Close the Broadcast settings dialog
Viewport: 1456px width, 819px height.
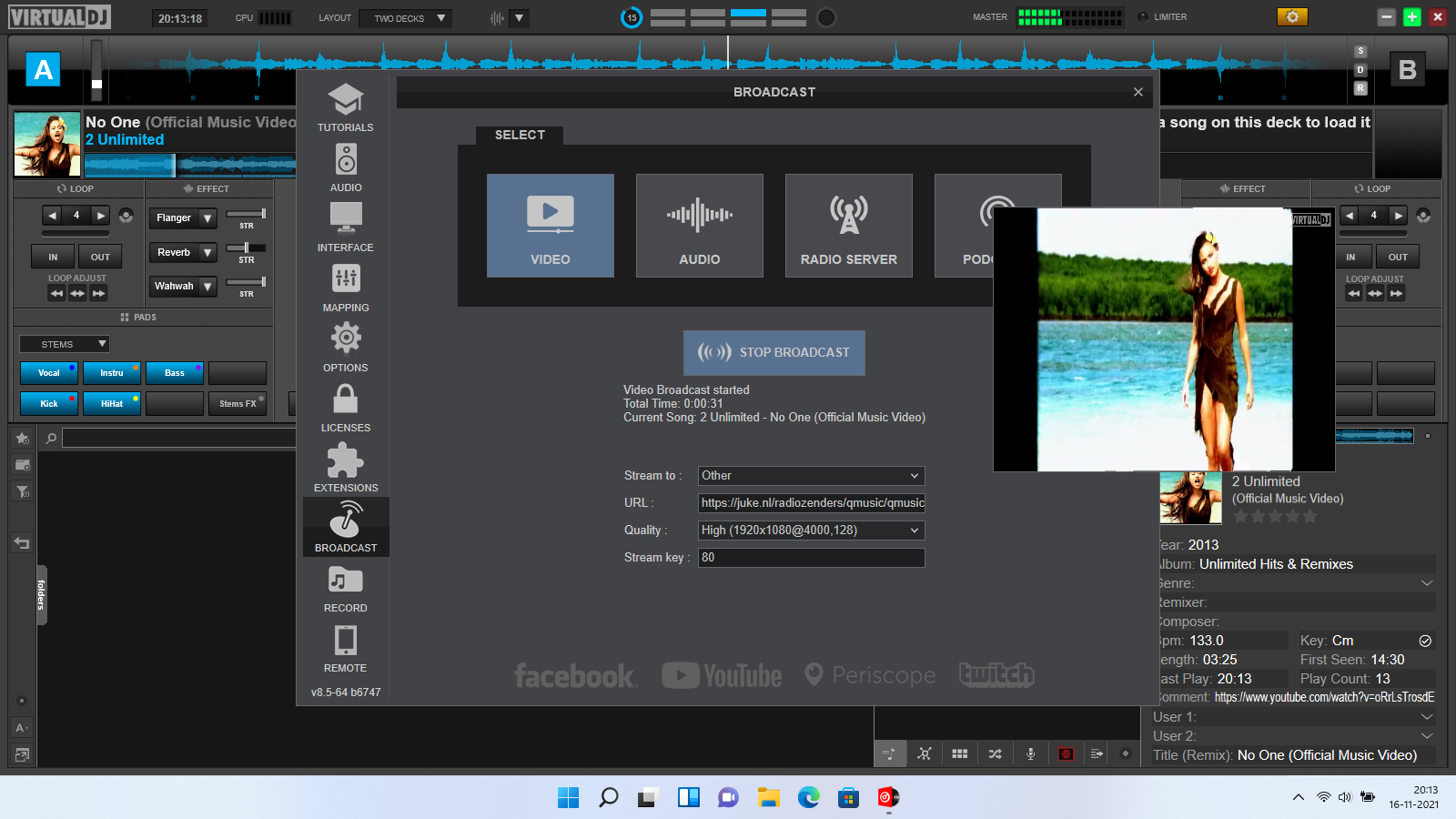click(1138, 92)
